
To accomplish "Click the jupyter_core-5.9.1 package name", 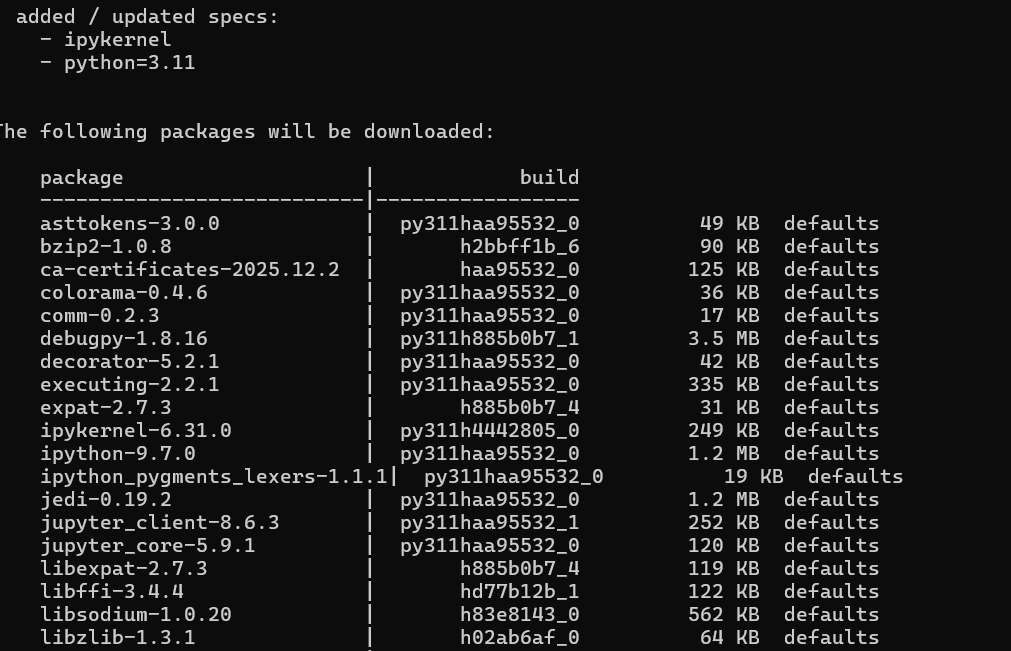I will pos(147,545).
